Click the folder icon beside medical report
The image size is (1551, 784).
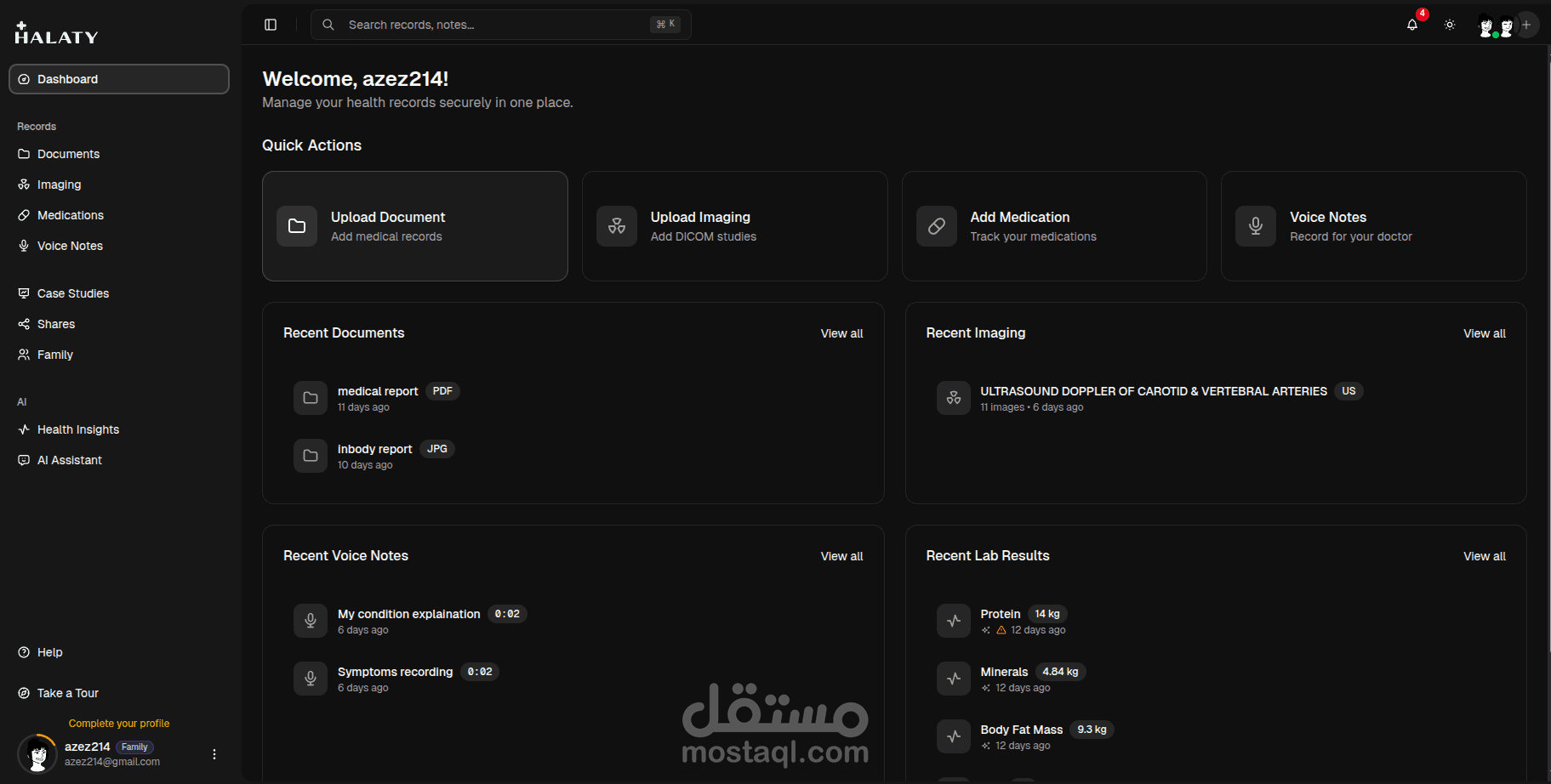[x=311, y=398]
